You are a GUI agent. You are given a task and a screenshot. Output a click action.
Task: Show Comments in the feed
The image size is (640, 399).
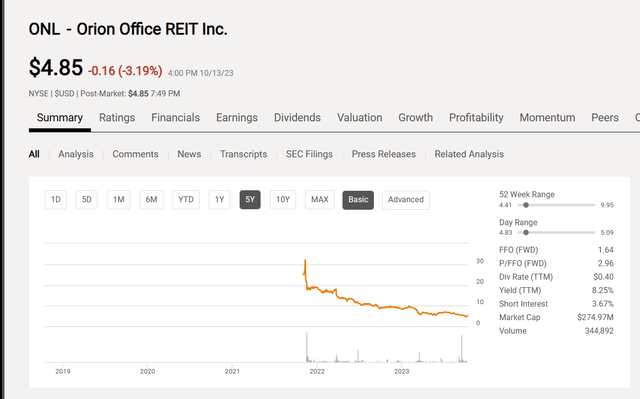135,154
